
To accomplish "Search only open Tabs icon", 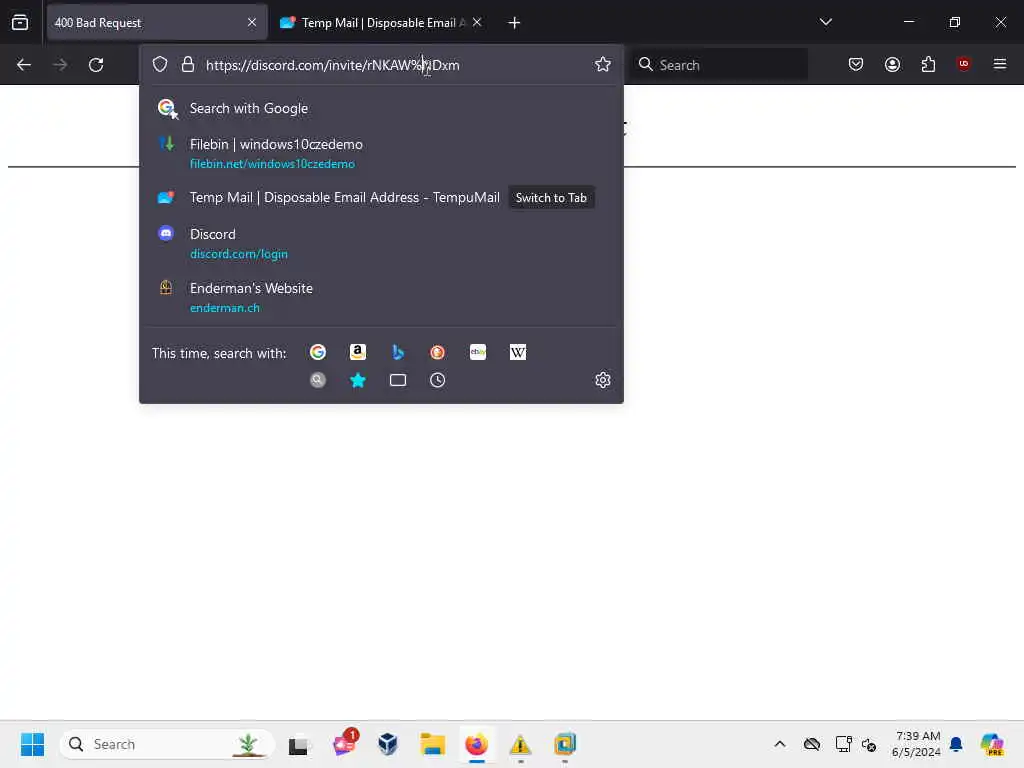I will 398,380.
